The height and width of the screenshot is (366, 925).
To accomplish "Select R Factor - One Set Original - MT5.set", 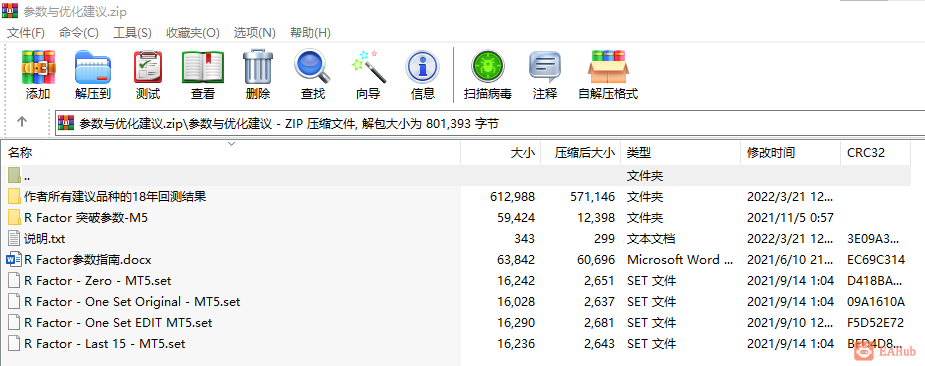I will pos(132,302).
